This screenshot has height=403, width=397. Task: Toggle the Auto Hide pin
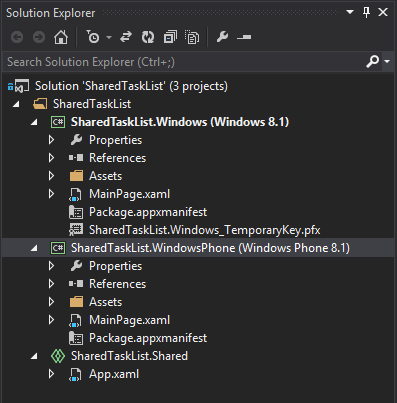[x=366, y=13]
